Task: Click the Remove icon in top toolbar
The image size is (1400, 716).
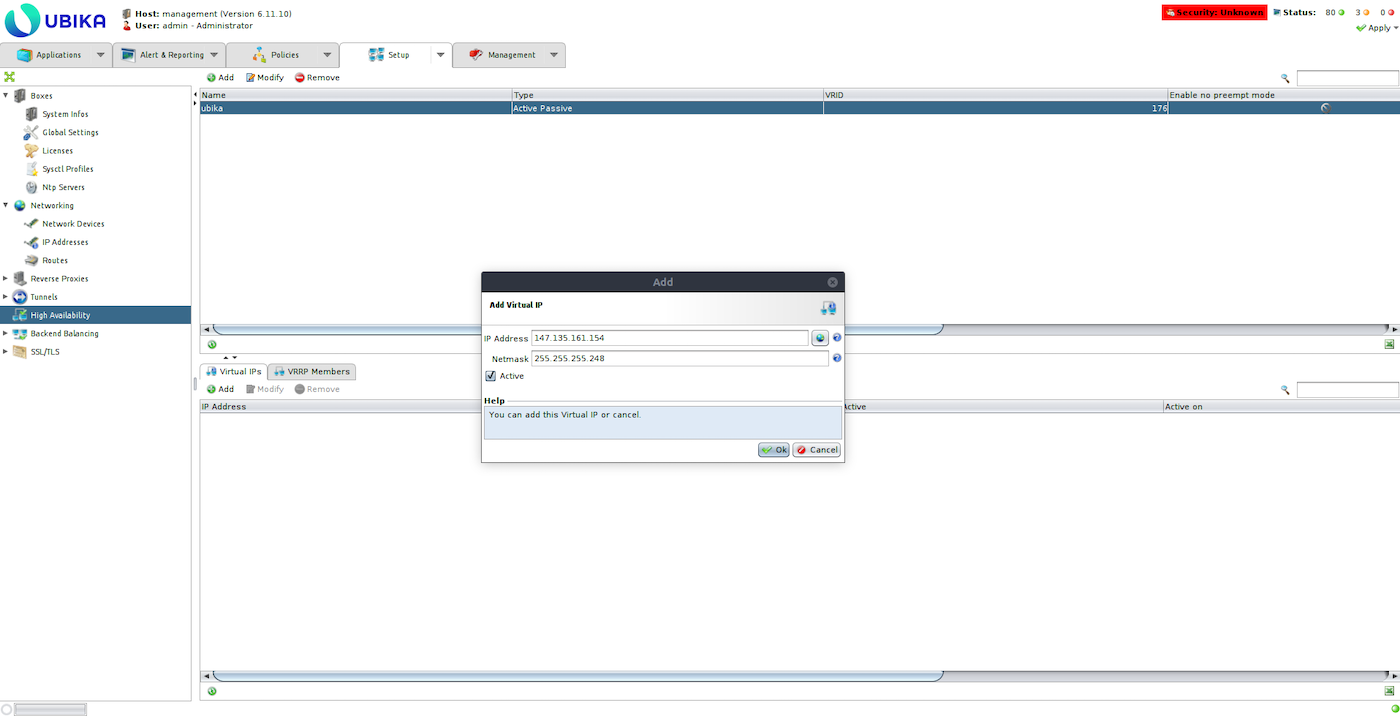Action: point(300,78)
